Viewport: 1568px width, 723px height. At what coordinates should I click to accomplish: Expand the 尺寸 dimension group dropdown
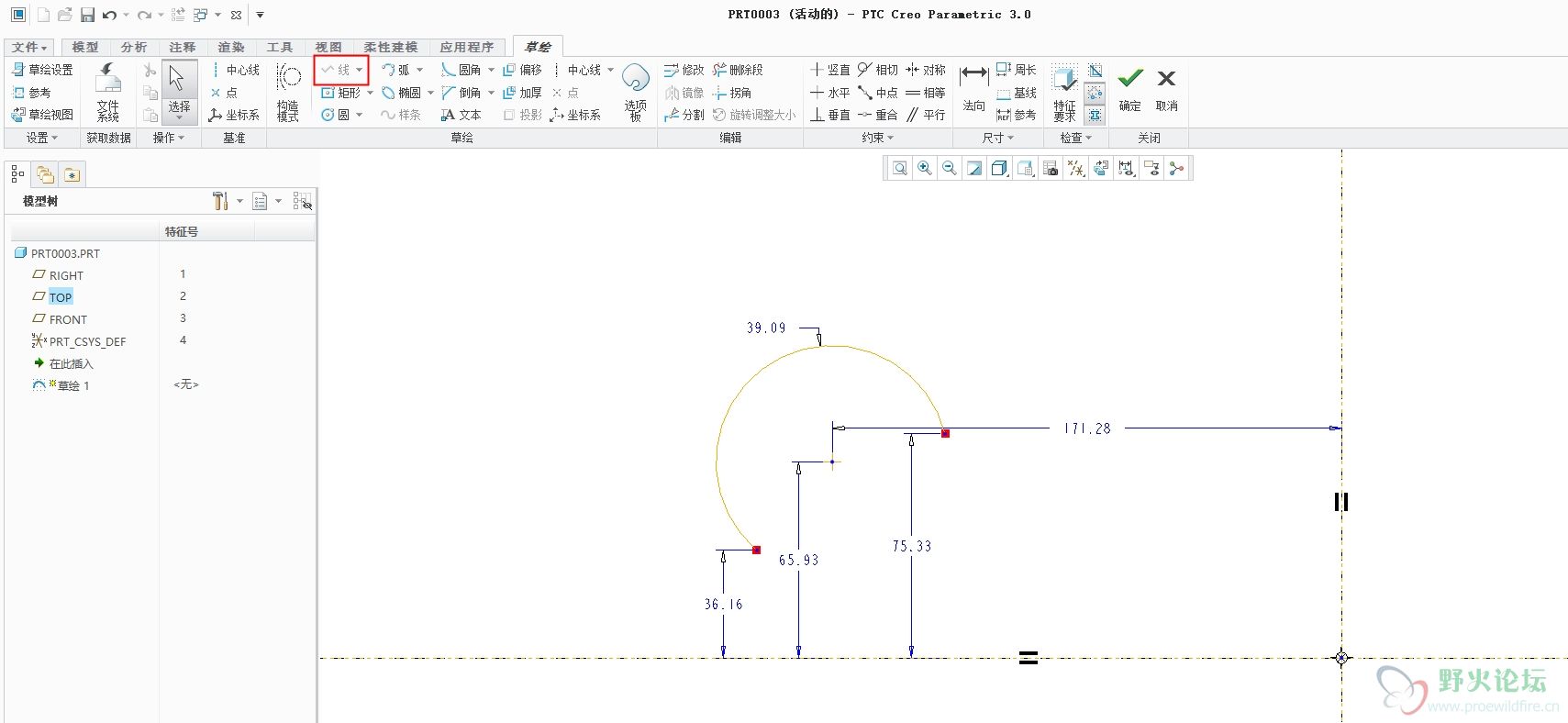tap(998, 138)
